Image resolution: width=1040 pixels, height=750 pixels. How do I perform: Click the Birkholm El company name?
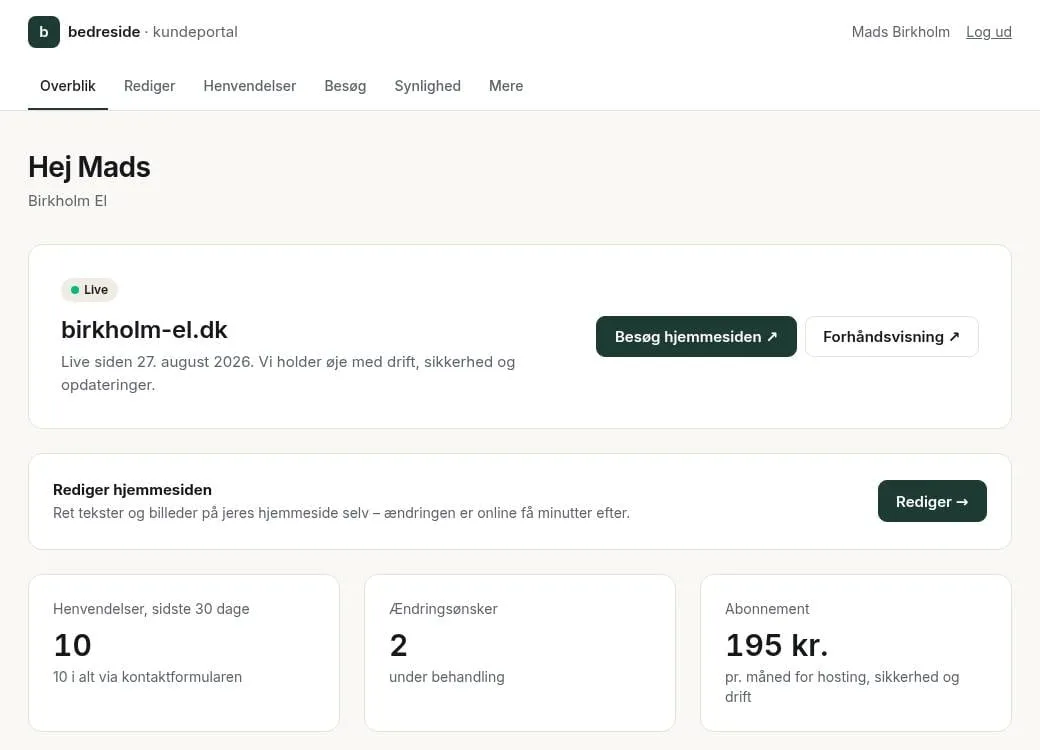pos(67,201)
